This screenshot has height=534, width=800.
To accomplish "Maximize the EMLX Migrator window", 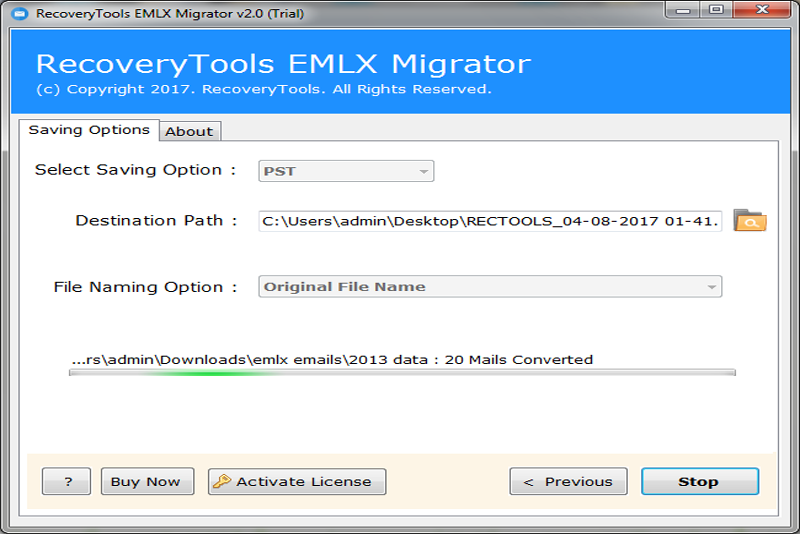I will (x=716, y=10).
